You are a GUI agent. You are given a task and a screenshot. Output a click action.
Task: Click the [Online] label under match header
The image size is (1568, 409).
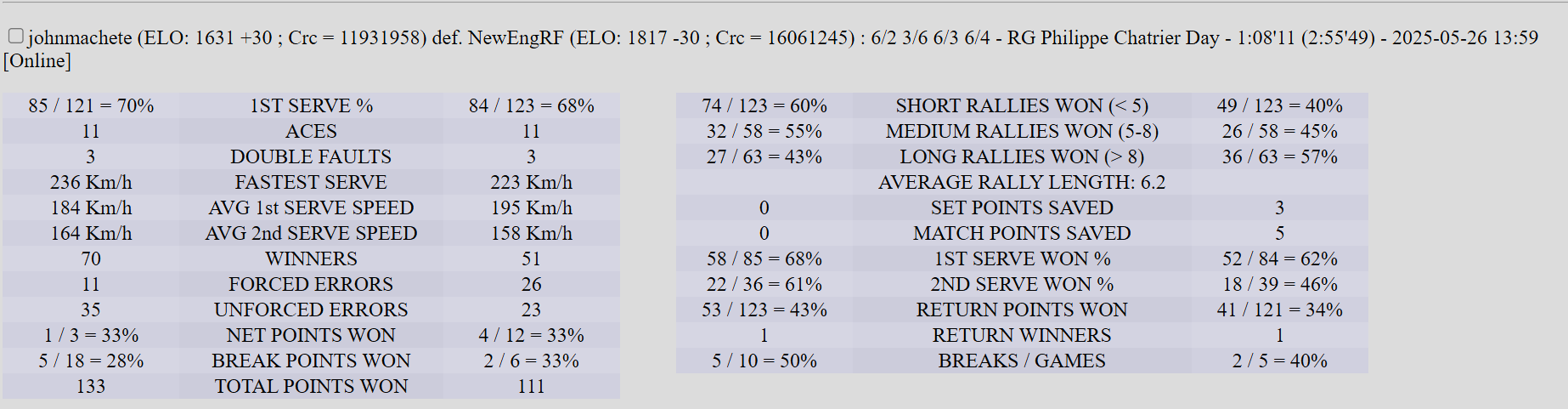pos(37,61)
